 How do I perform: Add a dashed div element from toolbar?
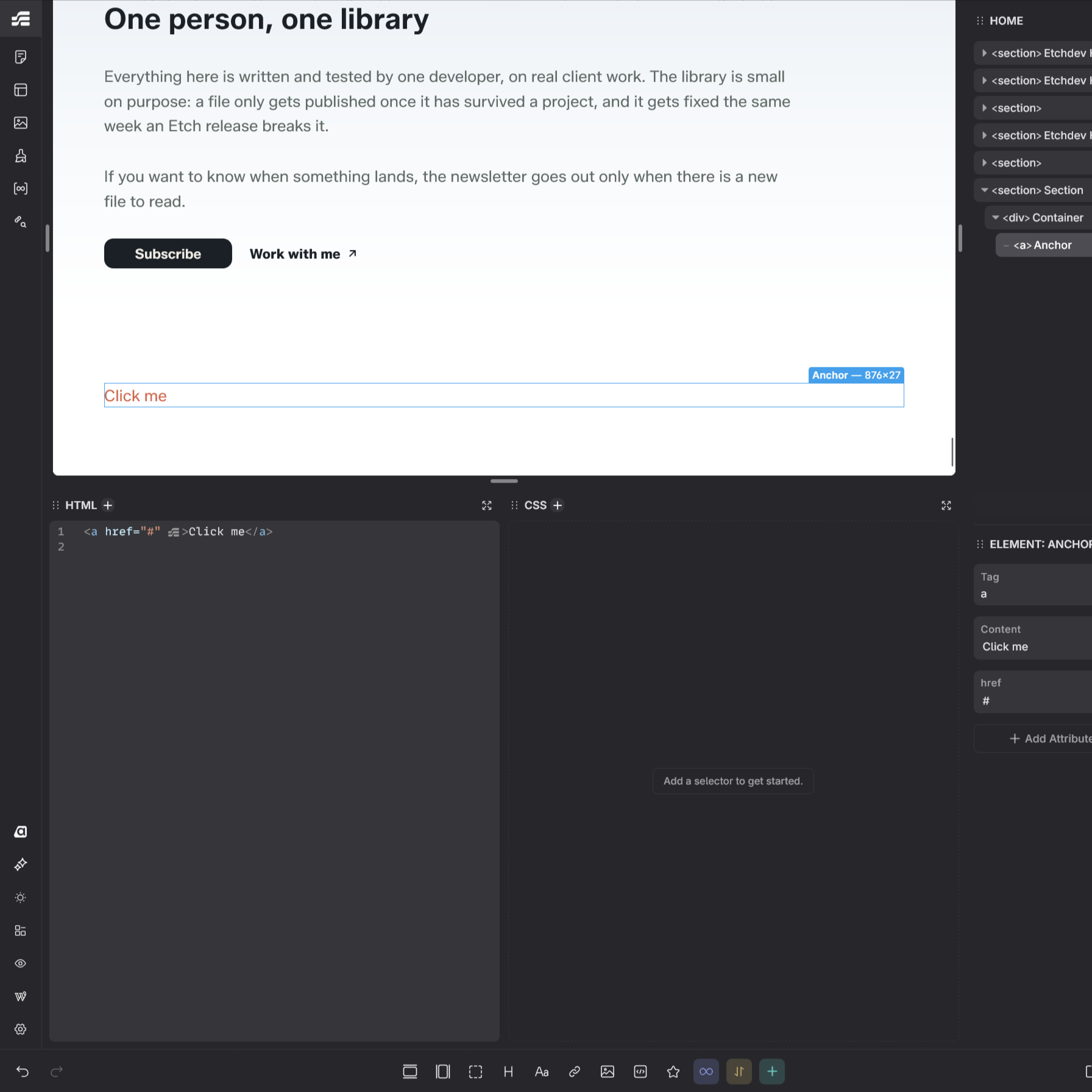pyautogui.click(x=476, y=1071)
